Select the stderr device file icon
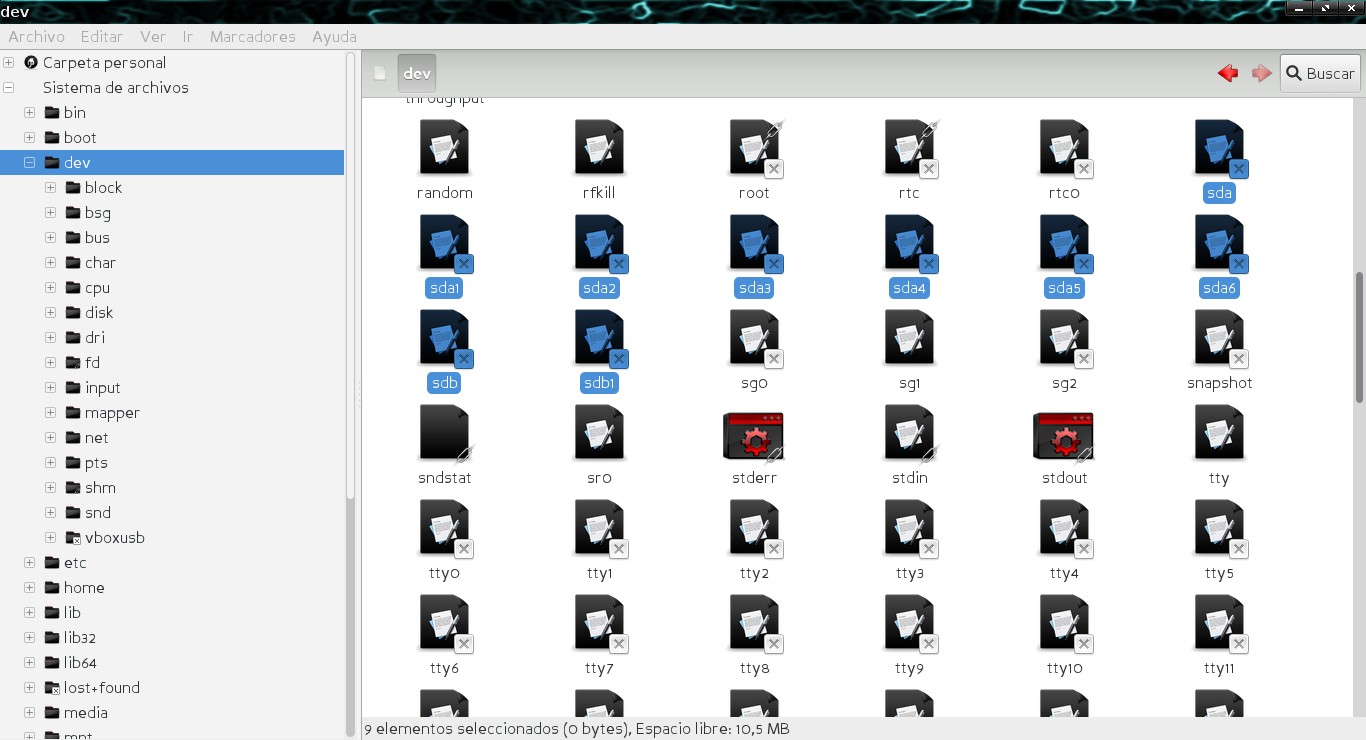The height and width of the screenshot is (740, 1366). 753,436
